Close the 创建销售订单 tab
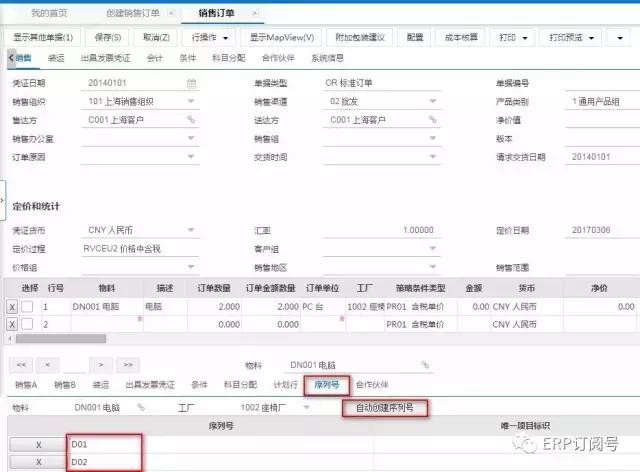Image resolution: width=640 pixels, height=472 pixels. click(171, 13)
